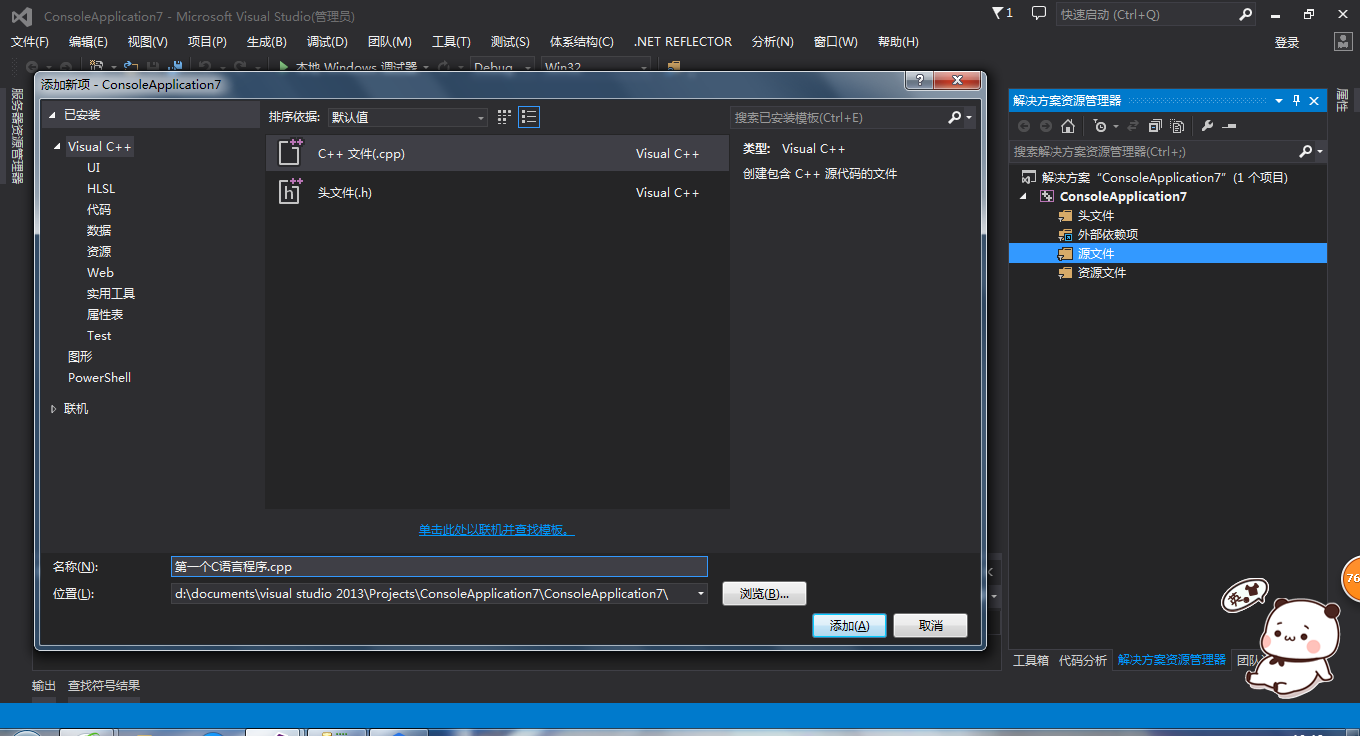This screenshot has width=1360, height=736.
Task: Click the 解决方案 ConsoleApplication7 node icon
Action: pos(1028,177)
